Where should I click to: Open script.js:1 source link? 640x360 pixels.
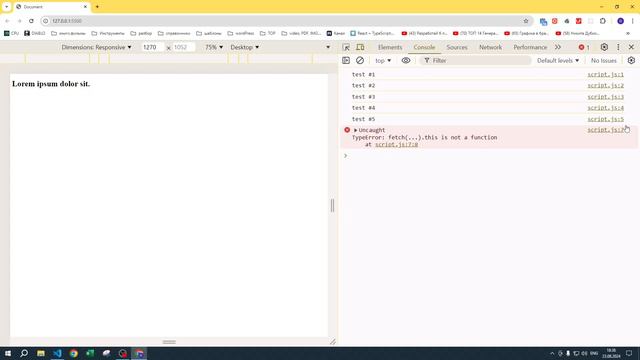click(x=605, y=74)
